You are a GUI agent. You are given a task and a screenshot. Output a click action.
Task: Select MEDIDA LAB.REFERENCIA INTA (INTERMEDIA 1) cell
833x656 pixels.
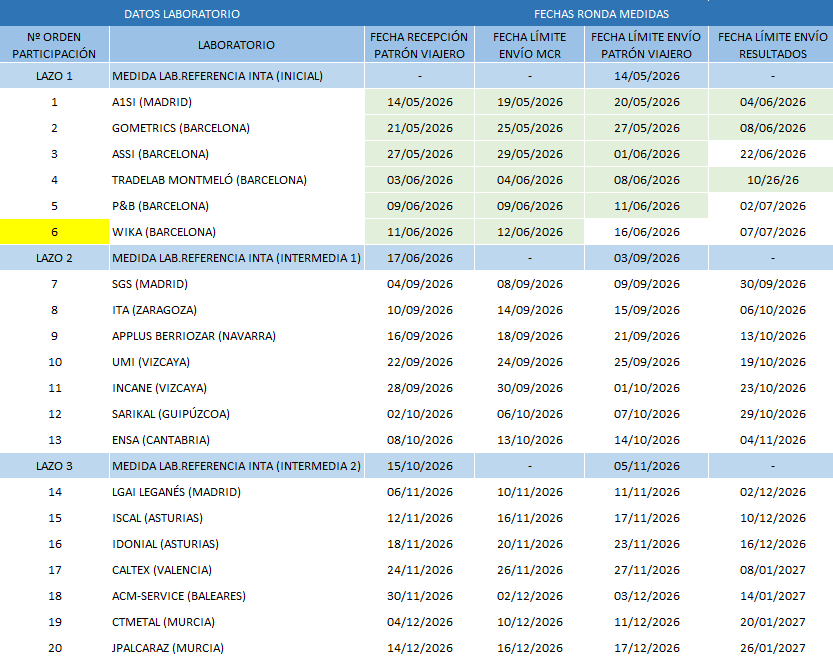click(x=236, y=258)
